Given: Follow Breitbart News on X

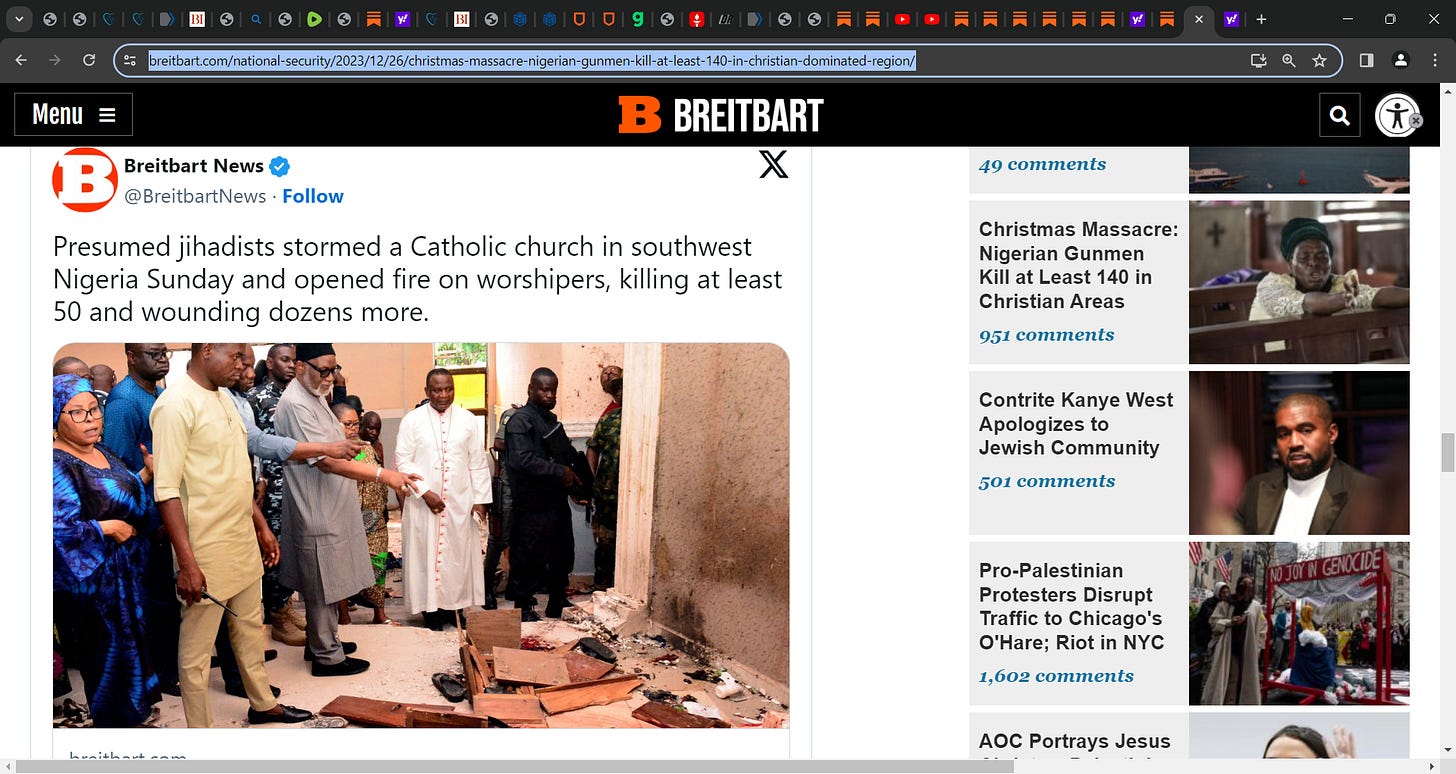Looking at the screenshot, I should (x=313, y=196).
